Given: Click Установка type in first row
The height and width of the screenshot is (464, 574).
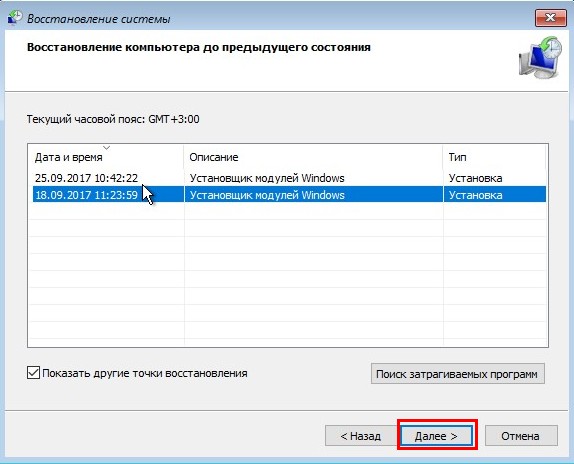Looking at the screenshot, I should pos(476,178).
